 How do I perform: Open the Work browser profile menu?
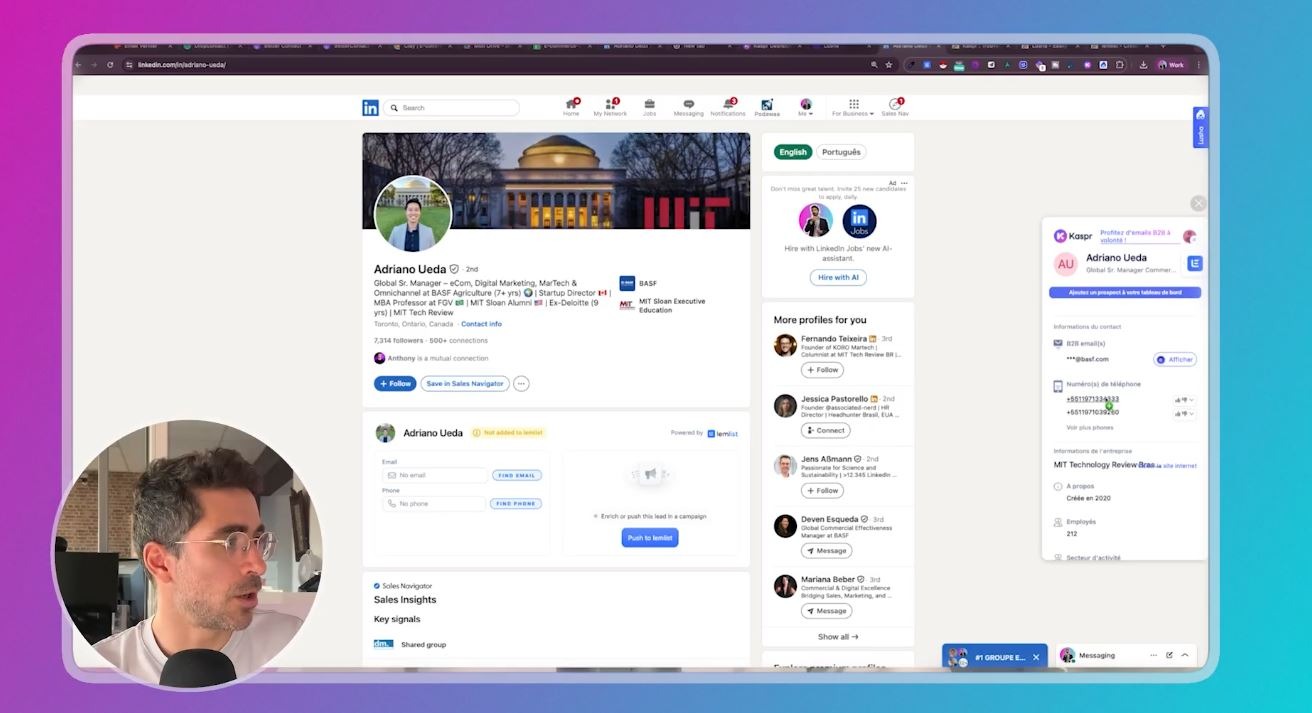coord(1171,65)
